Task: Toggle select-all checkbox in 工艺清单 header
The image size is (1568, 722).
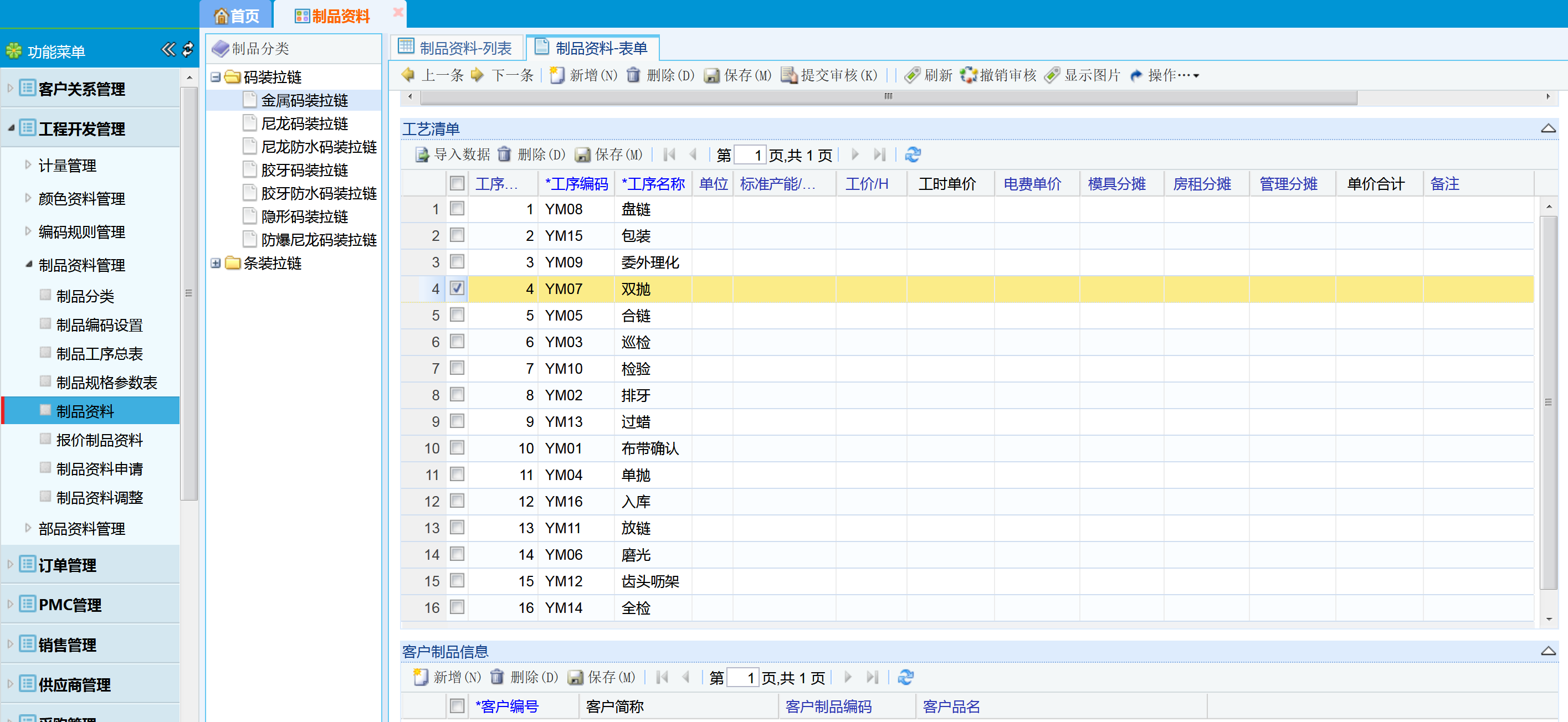Action: click(x=457, y=183)
